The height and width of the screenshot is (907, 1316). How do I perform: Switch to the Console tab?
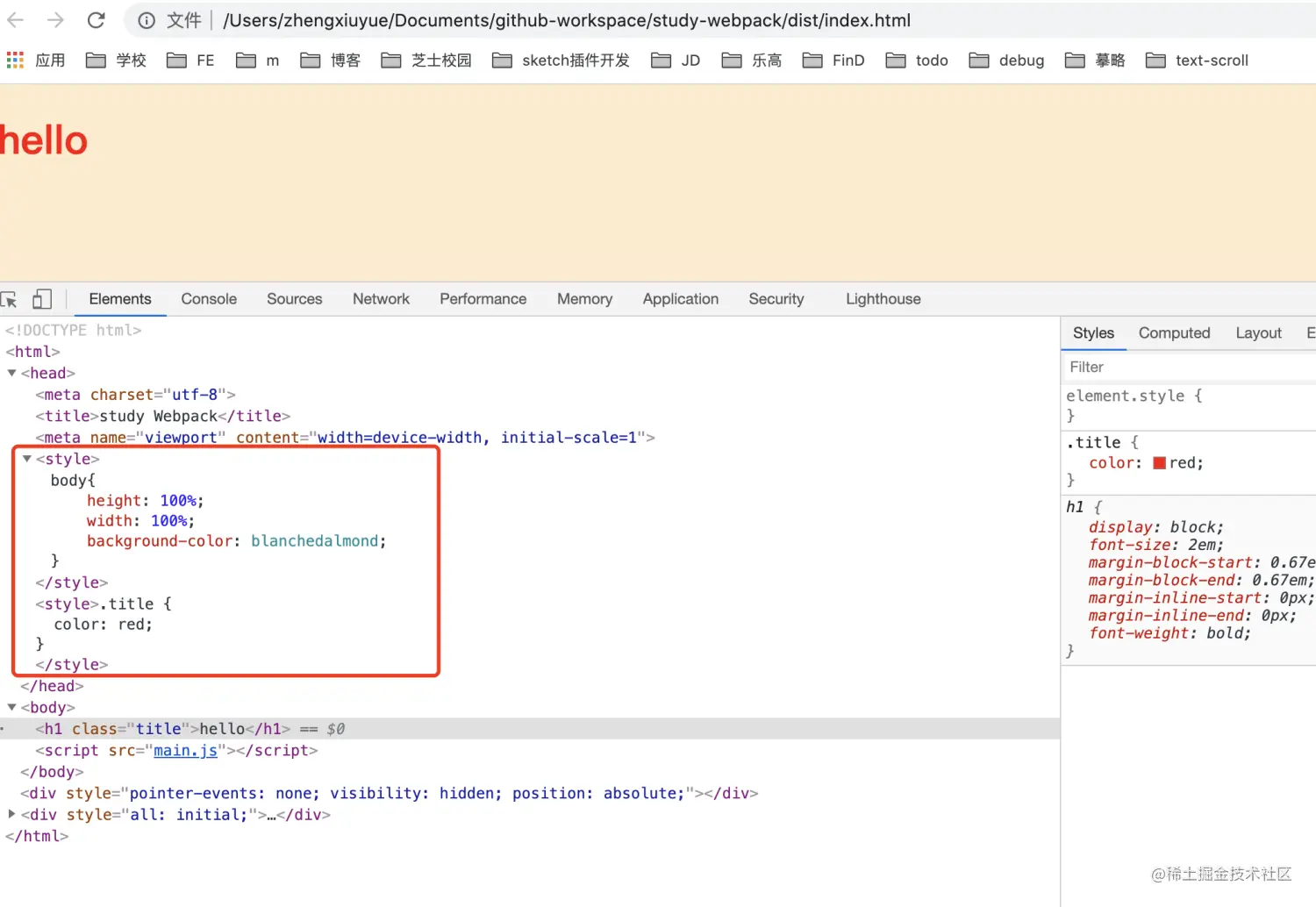click(x=209, y=299)
